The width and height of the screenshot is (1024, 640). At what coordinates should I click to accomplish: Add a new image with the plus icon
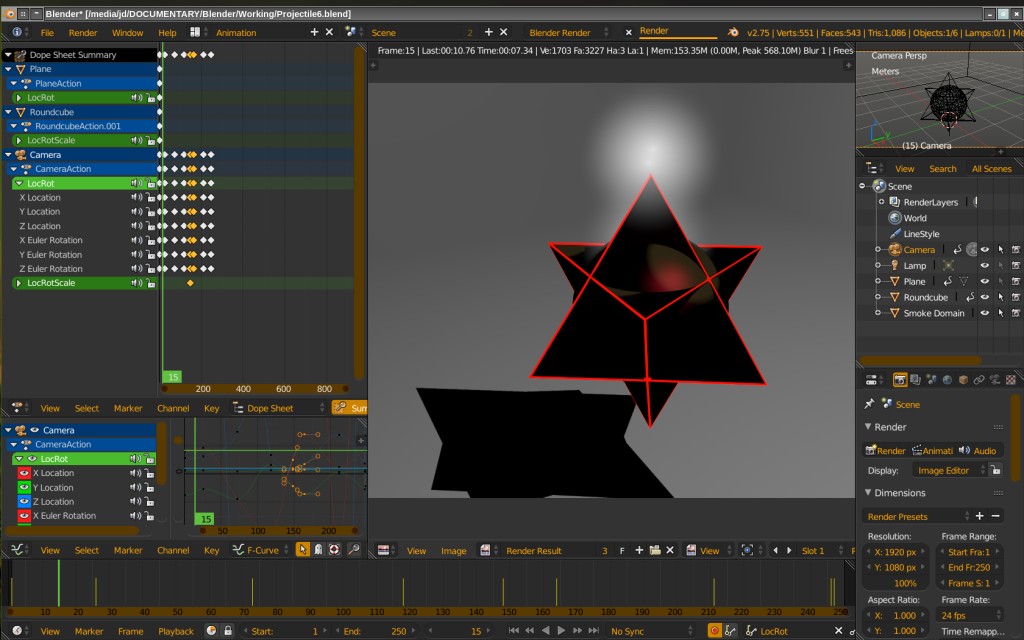pyautogui.click(x=639, y=550)
